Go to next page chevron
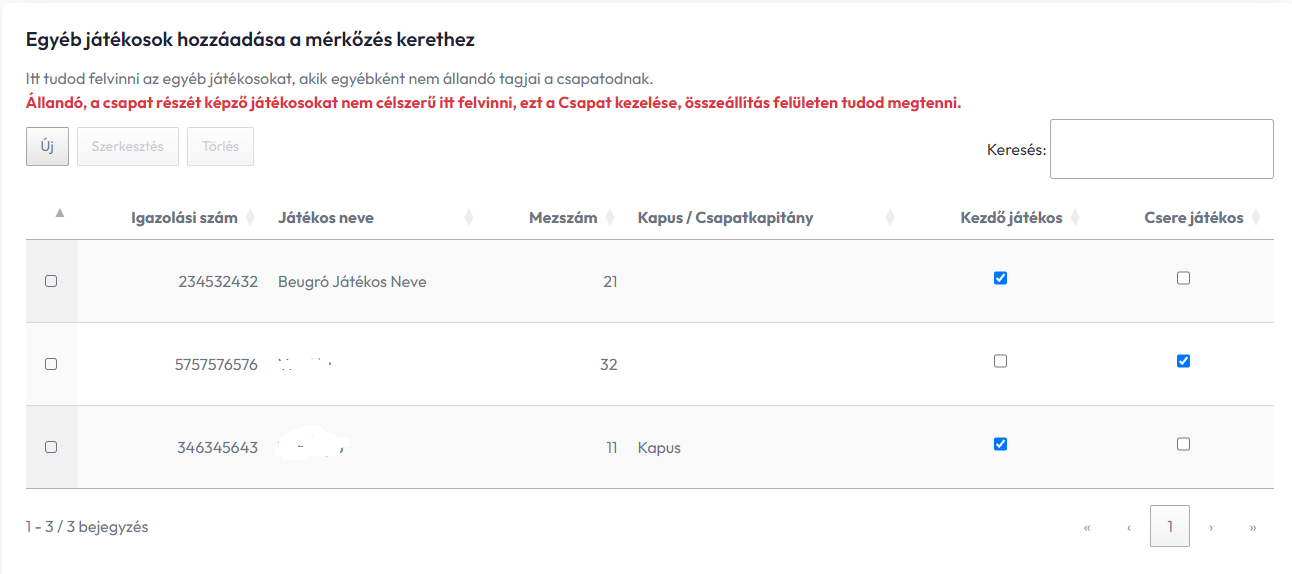The width and height of the screenshot is (1292, 574). click(x=1211, y=527)
